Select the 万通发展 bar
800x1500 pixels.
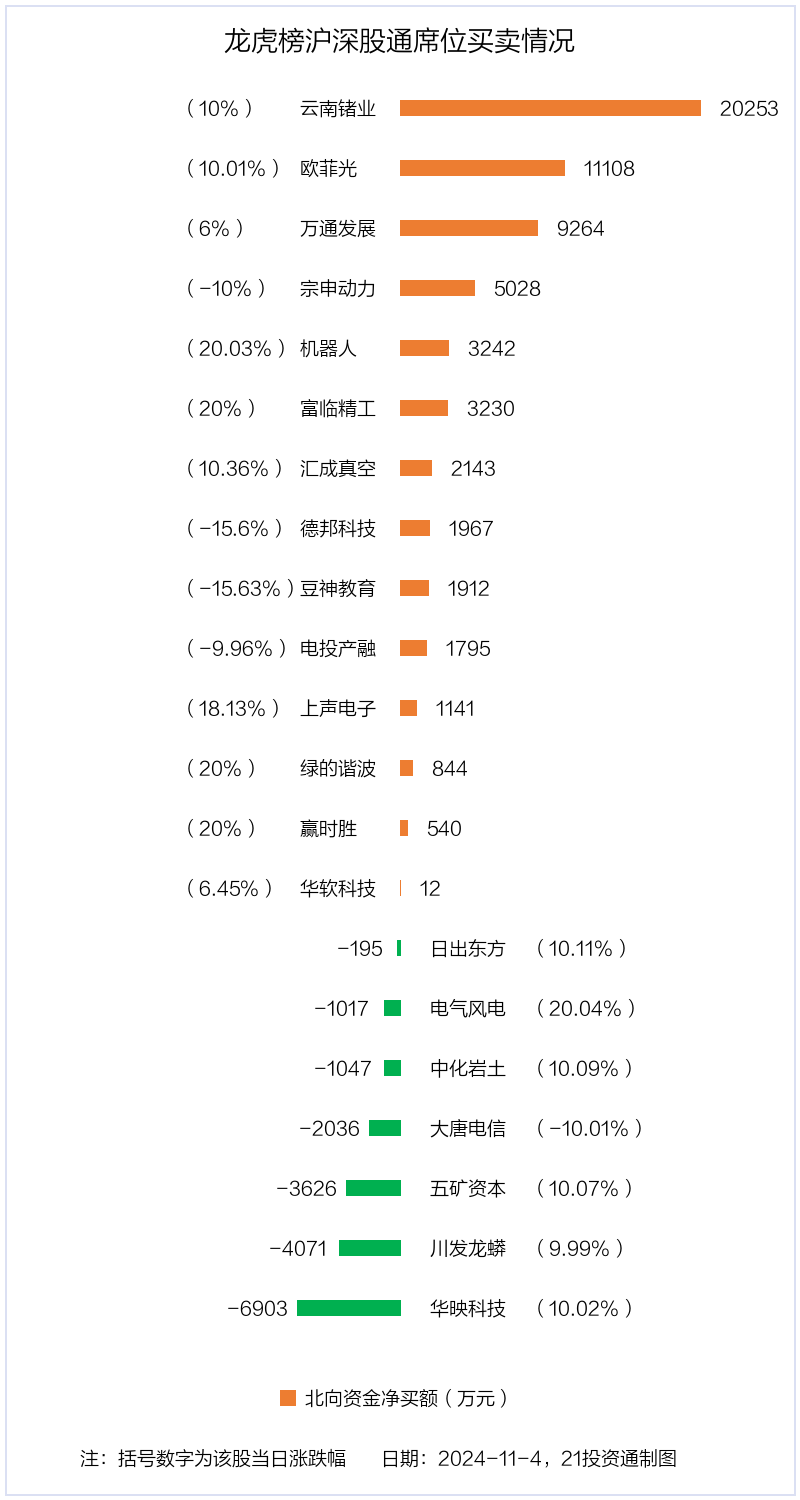[x=469, y=228]
